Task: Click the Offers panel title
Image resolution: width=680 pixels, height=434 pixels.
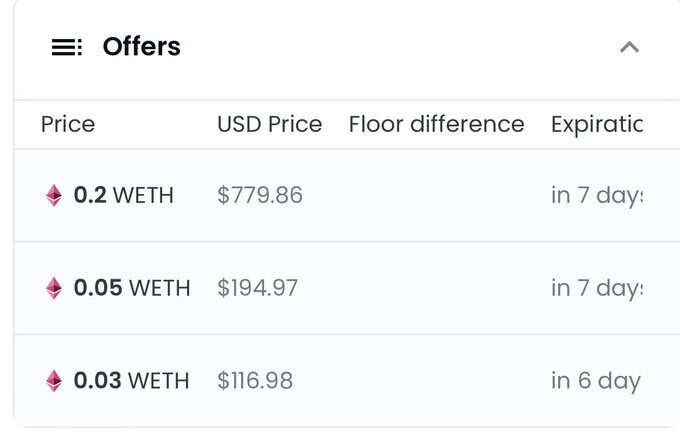Action: pos(141,47)
